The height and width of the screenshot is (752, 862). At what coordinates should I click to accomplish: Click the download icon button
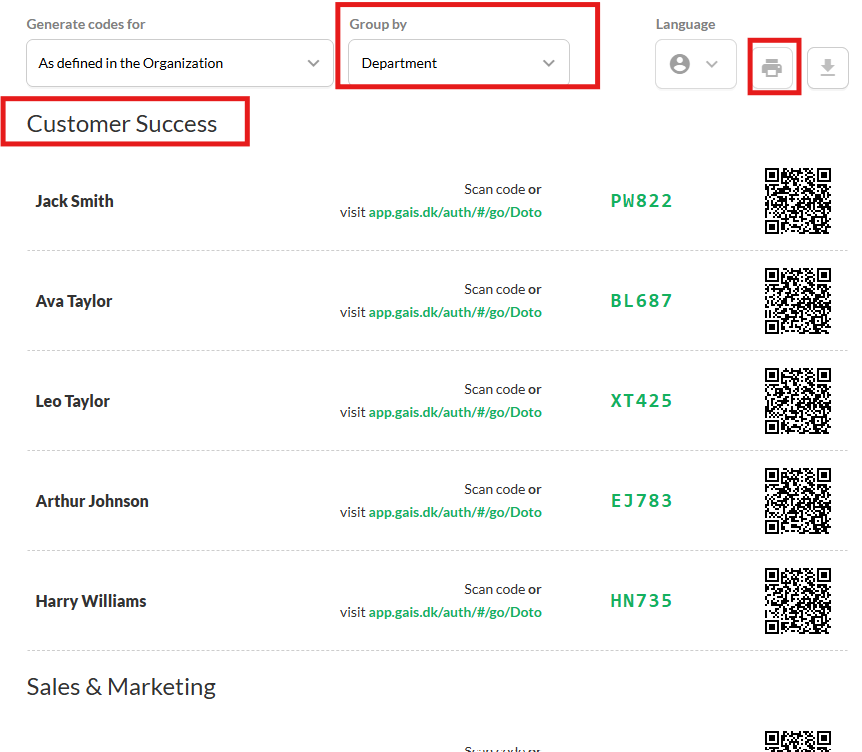(827, 68)
